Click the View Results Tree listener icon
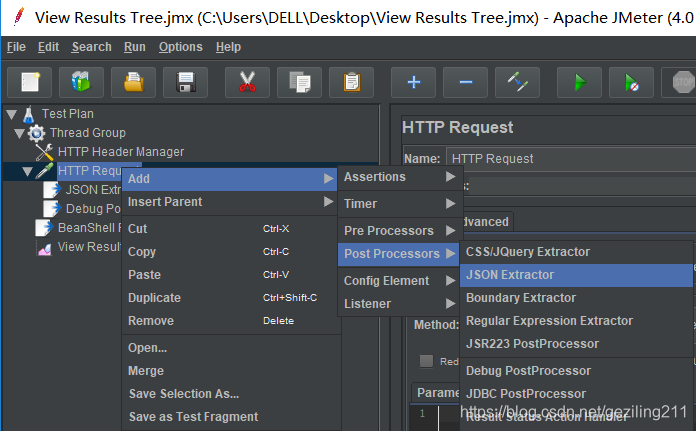The height and width of the screenshot is (431, 696). pyautogui.click(x=44, y=248)
